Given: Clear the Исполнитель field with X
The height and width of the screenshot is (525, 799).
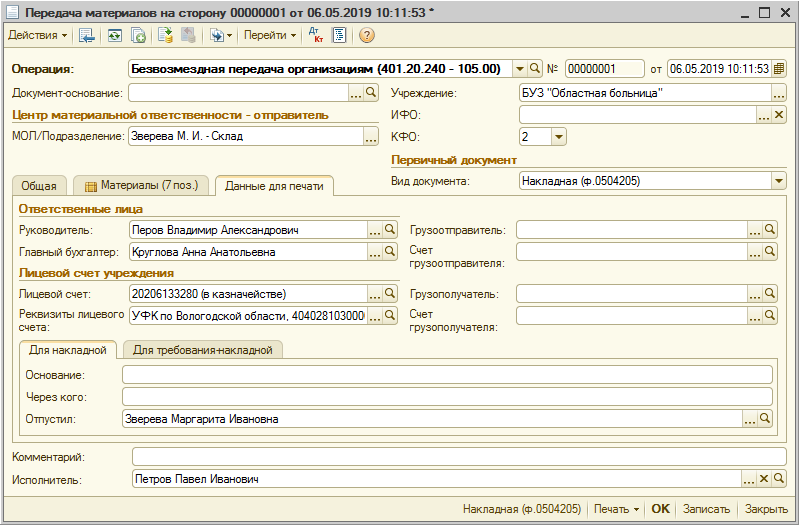Looking at the screenshot, I should click(764, 479).
